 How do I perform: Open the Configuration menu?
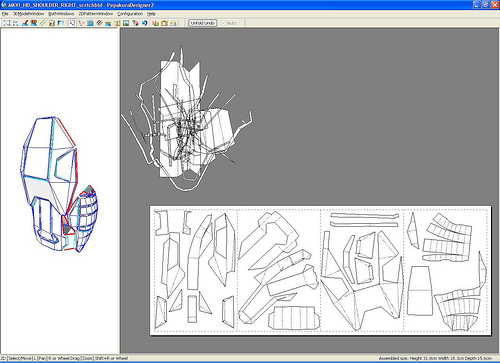tap(130, 14)
